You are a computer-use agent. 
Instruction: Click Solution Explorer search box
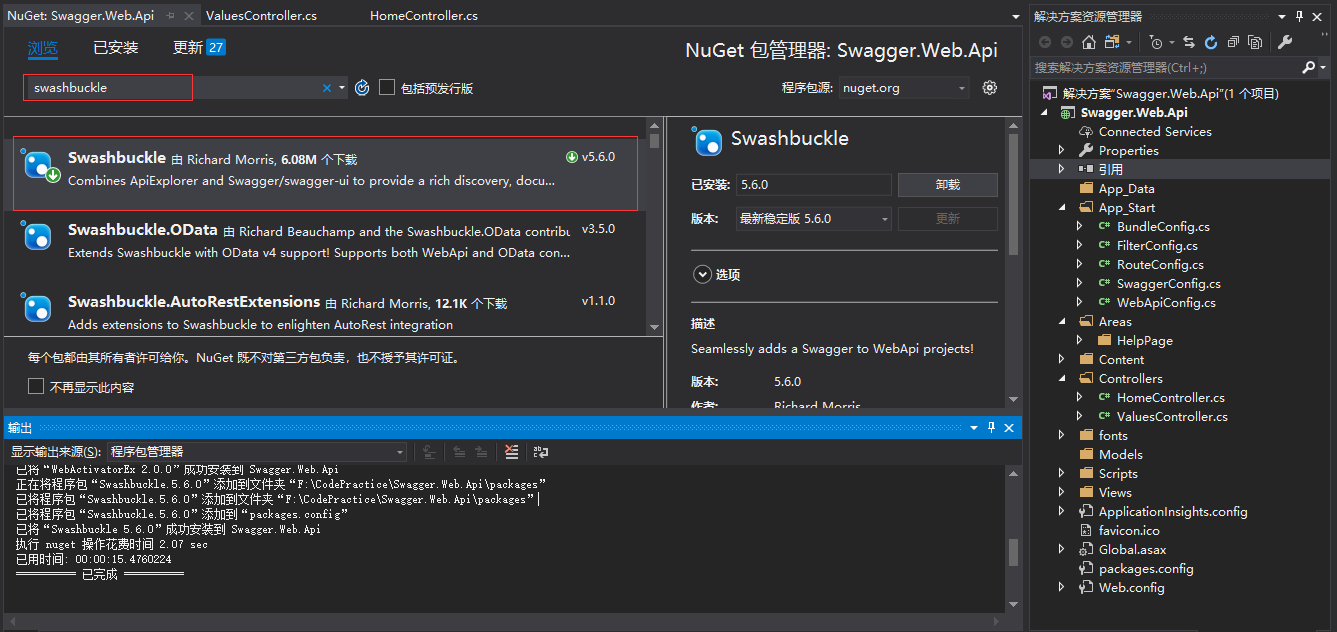tap(1166, 68)
